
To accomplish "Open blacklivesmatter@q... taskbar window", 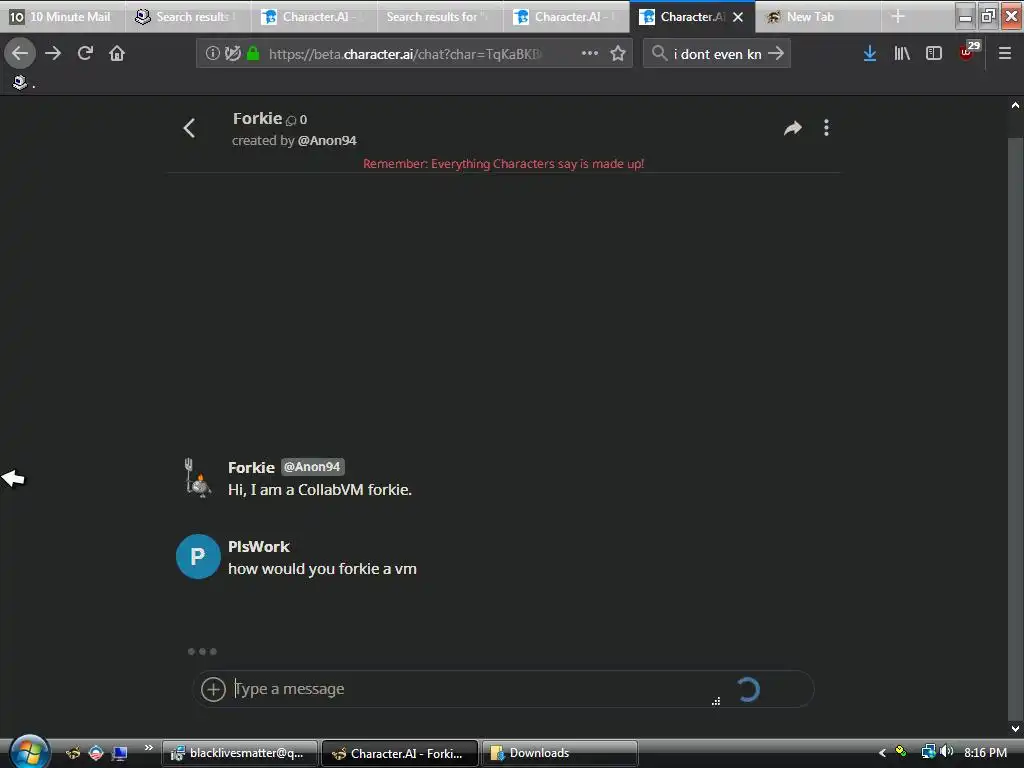I will point(240,753).
